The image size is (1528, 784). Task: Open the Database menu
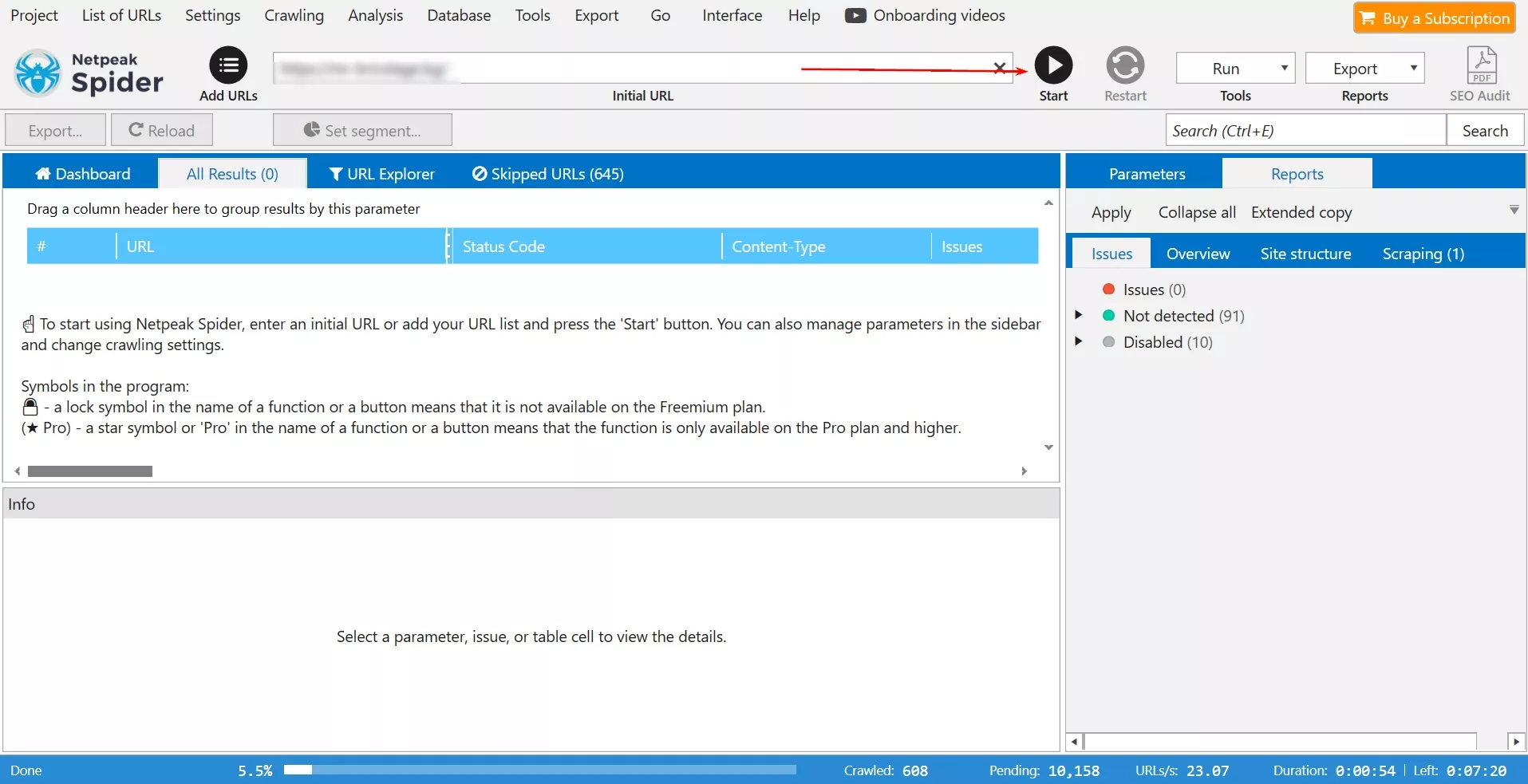pos(459,15)
